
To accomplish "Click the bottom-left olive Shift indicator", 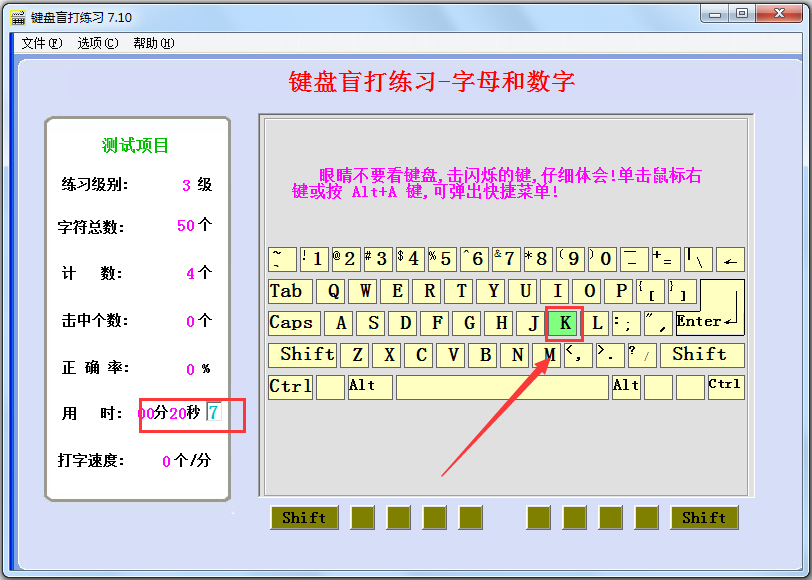I will (304, 517).
